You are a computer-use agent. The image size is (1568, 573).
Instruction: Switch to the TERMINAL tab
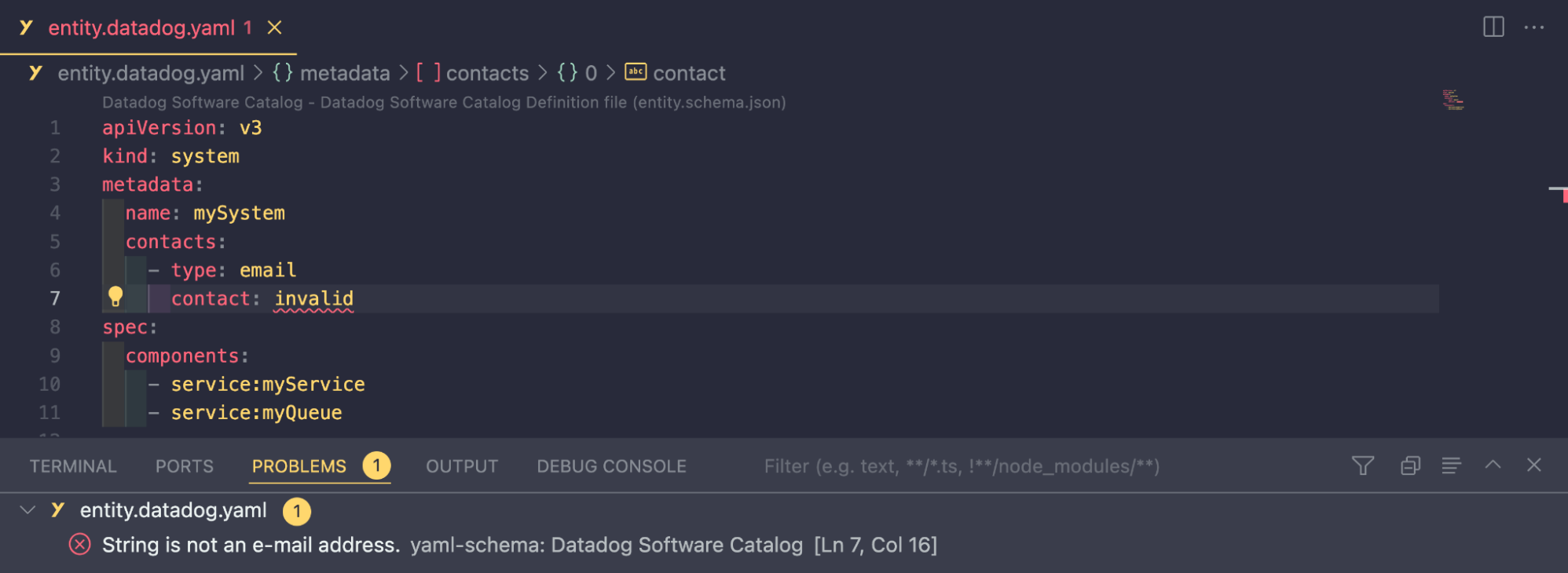[72, 465]
